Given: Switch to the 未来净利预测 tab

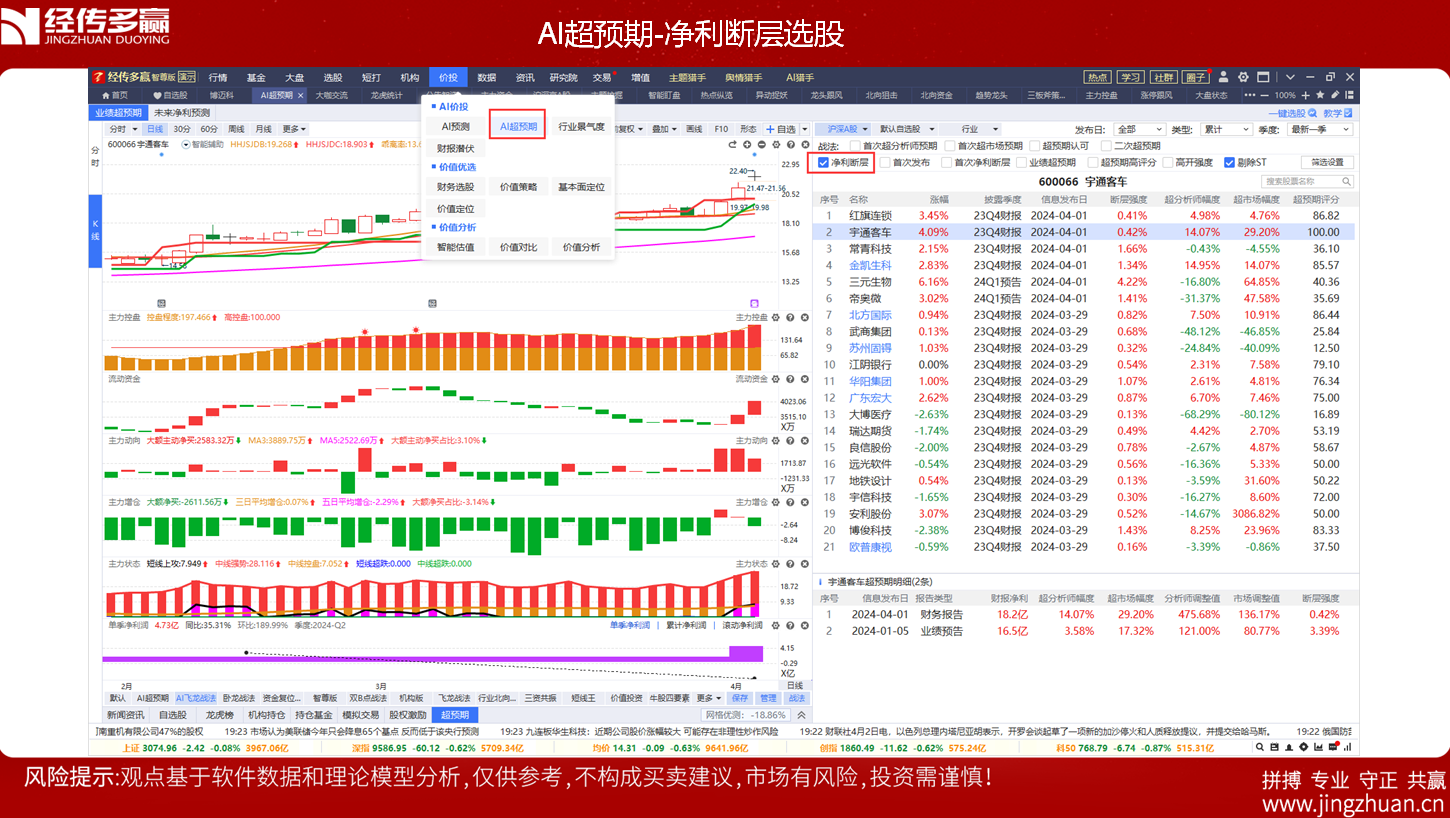Looking at the screenshot, I should coord(181,113).
